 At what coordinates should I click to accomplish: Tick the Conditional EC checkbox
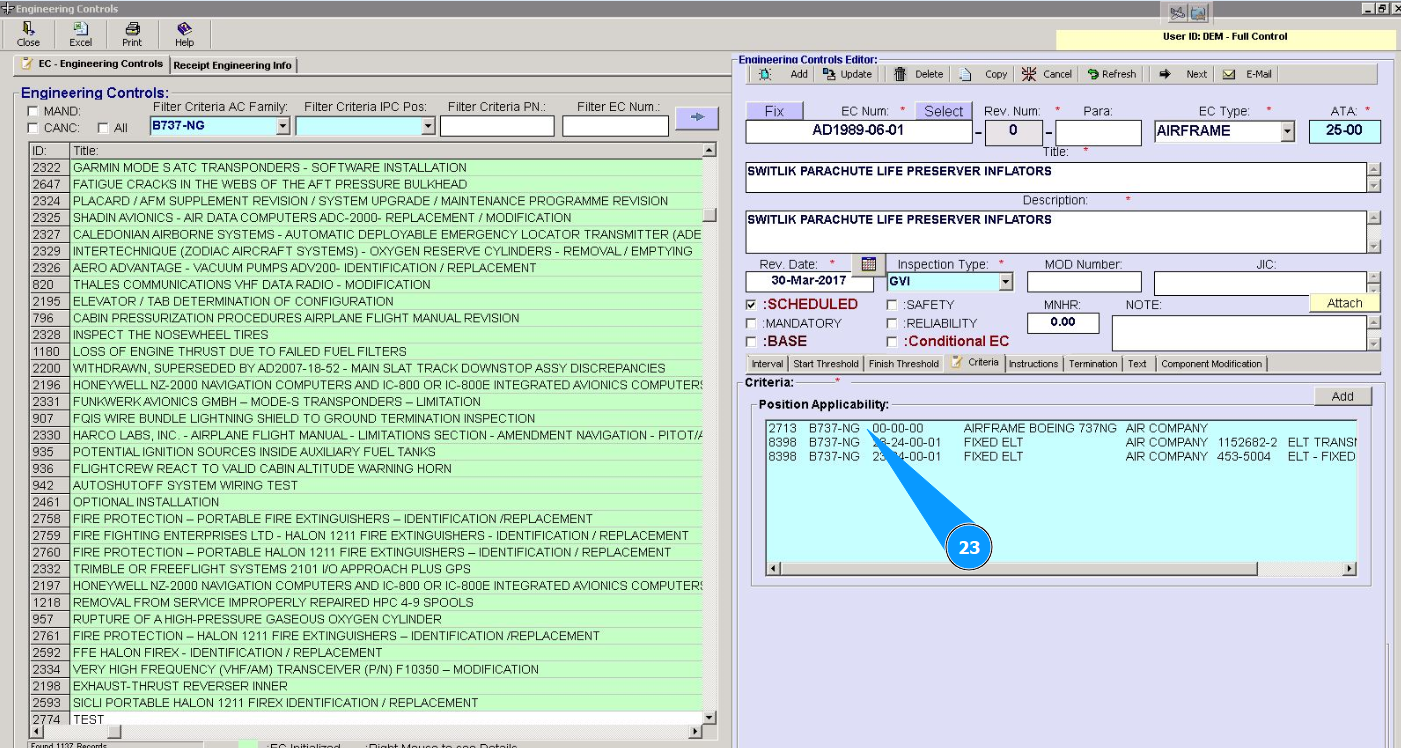(892, 342)
